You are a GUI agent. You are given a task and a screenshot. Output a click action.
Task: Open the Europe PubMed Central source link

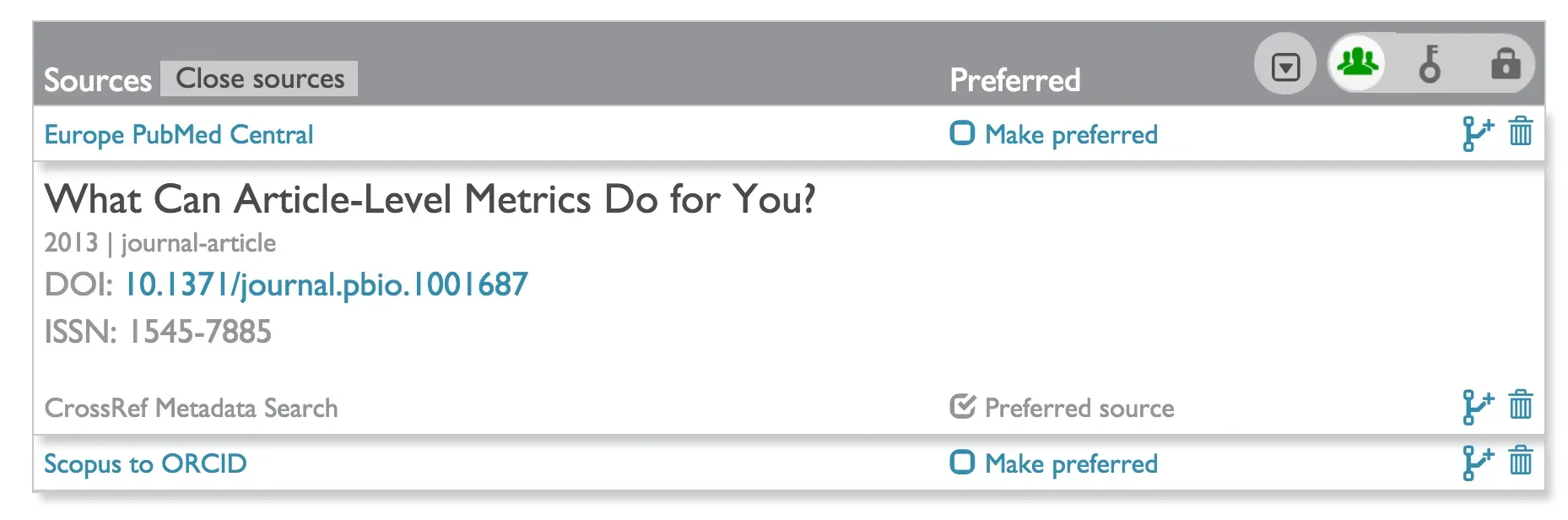[178, 133]
